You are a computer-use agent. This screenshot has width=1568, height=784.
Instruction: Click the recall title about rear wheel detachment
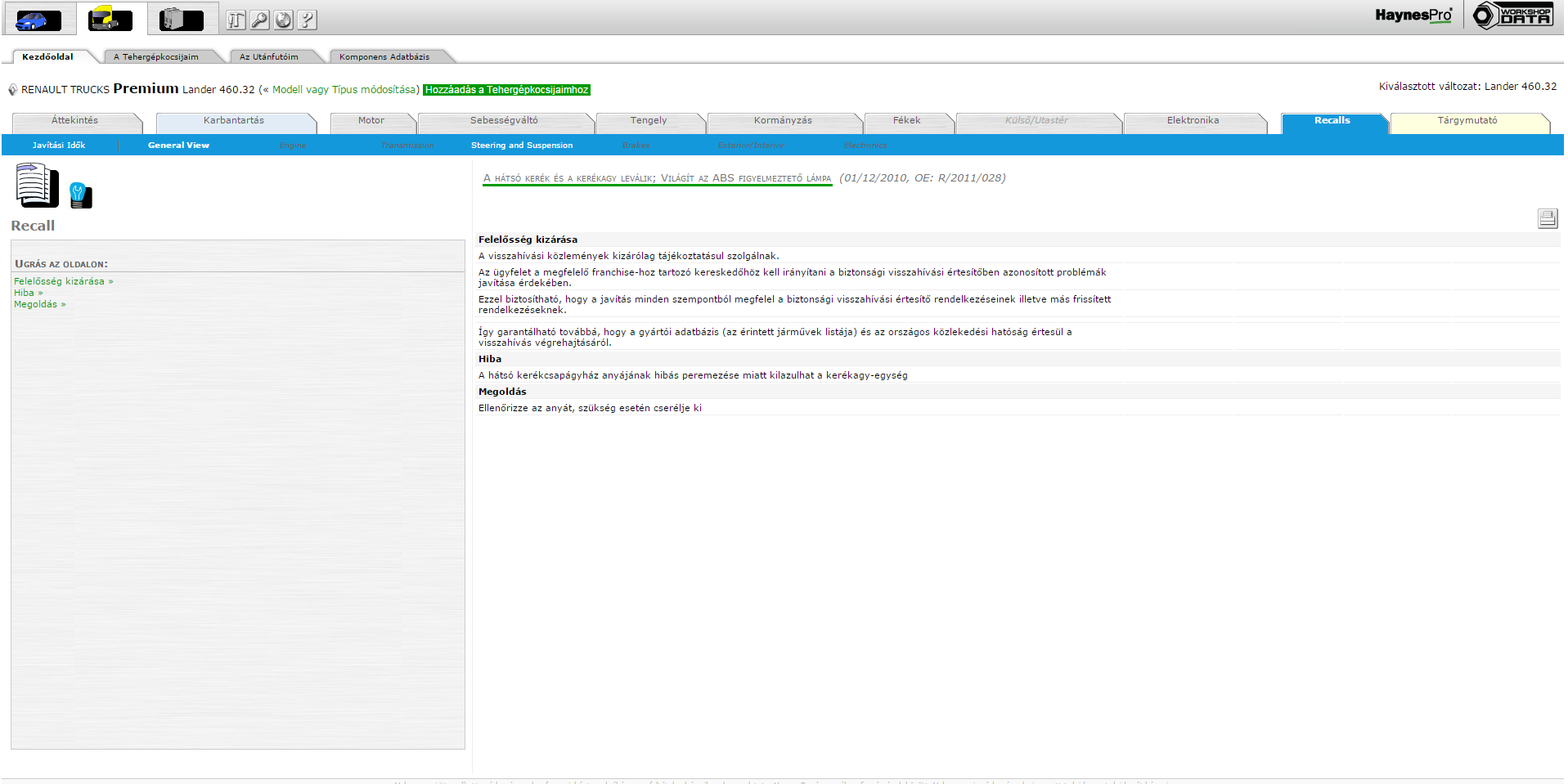(x=657, y=178)
